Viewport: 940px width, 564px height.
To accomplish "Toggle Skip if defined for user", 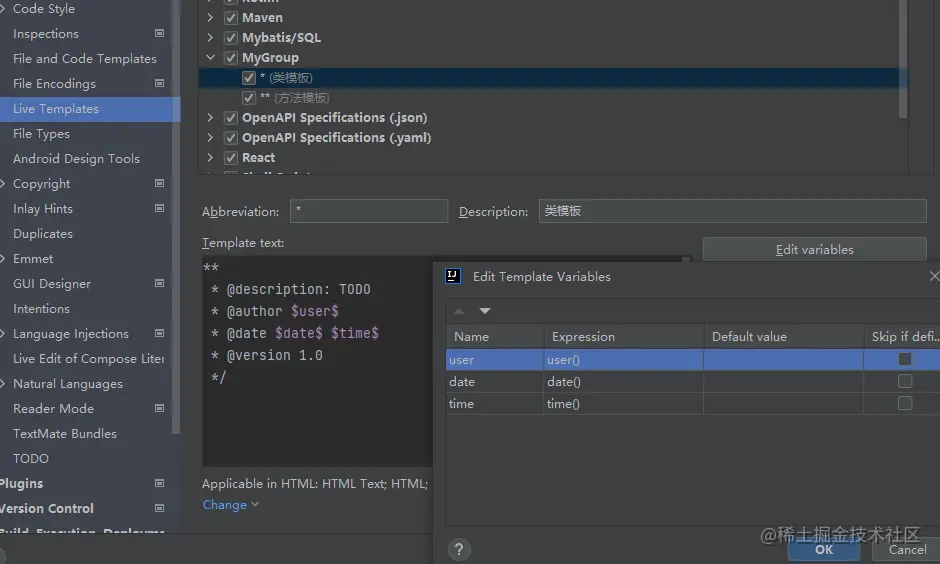I will click(x=905, y=359).
